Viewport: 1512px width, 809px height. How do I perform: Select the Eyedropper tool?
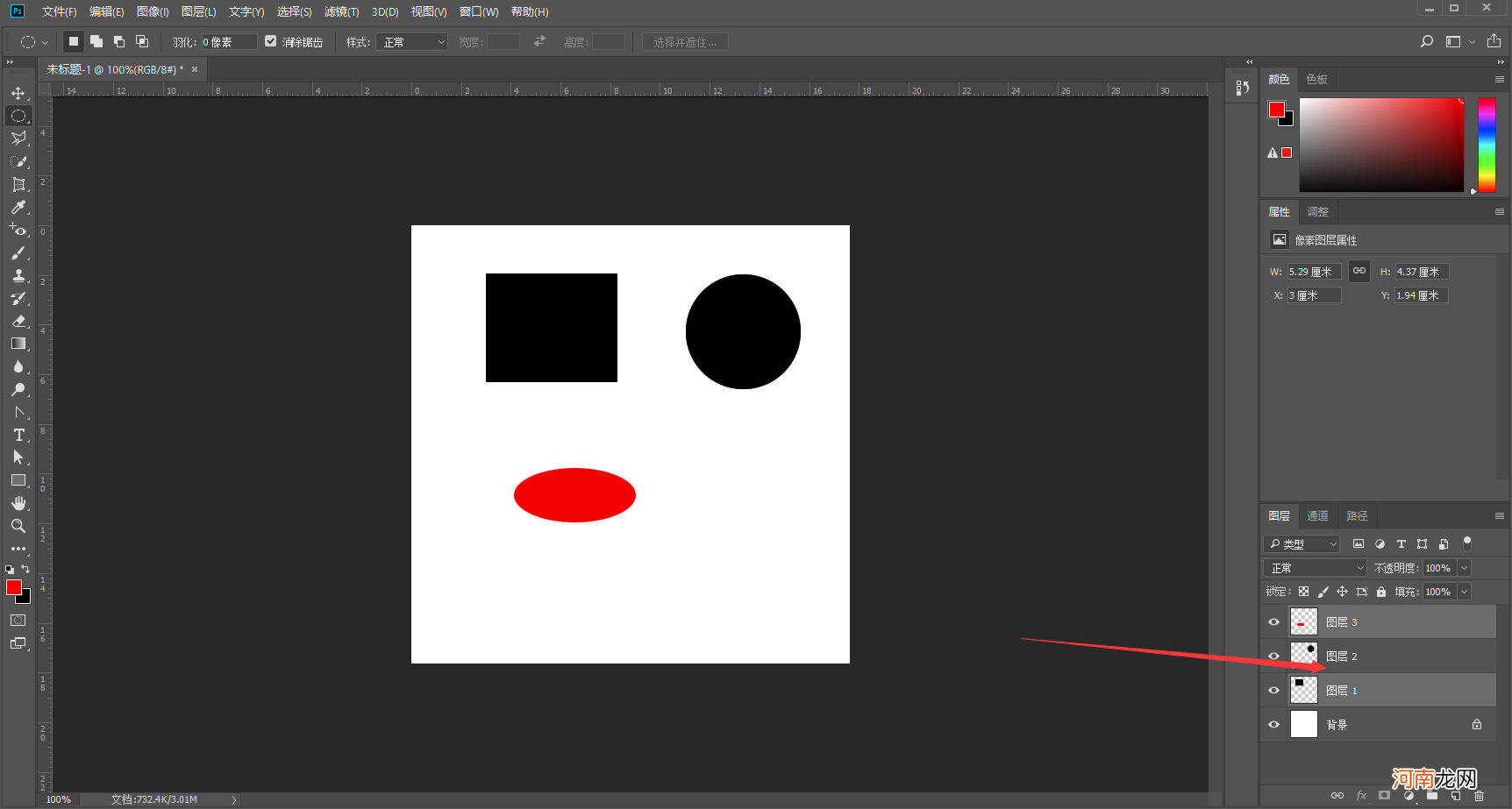coord(18,207)
